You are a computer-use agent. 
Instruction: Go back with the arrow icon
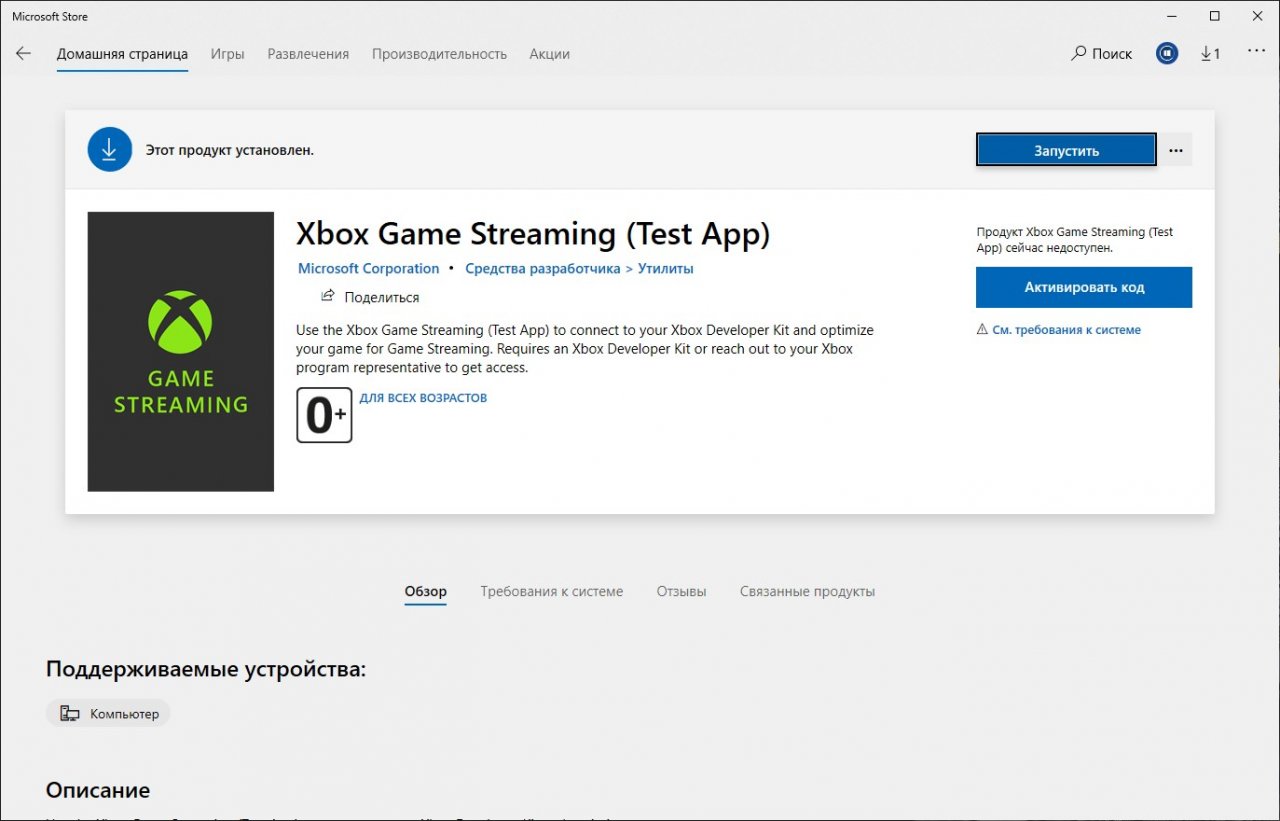[24, 54]
